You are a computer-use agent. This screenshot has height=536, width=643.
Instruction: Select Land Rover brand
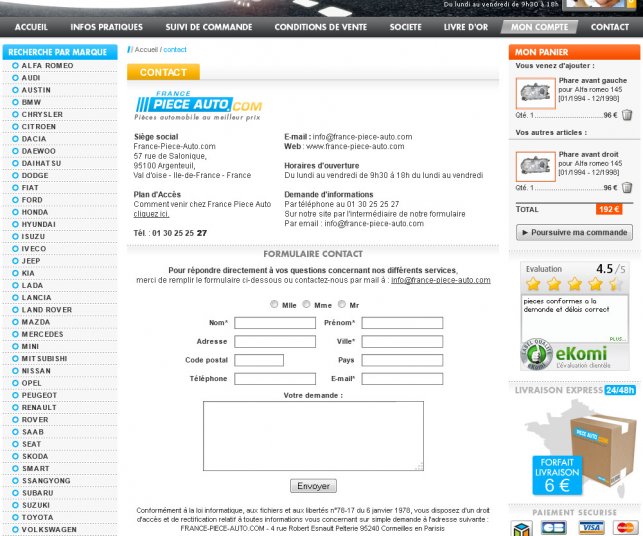(47, 310)
